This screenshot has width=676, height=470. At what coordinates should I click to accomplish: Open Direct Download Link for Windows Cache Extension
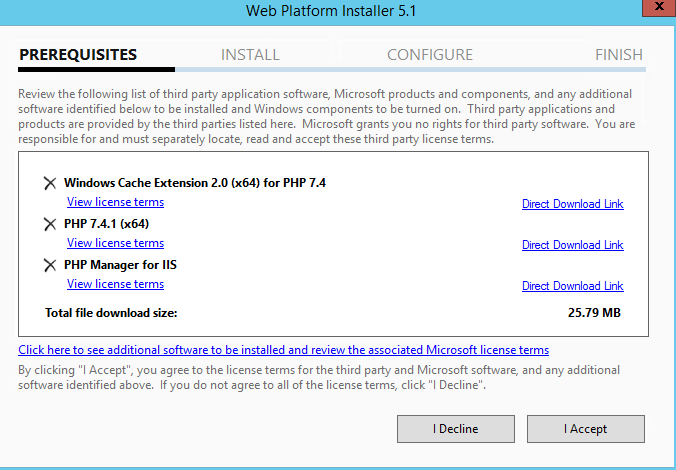tap(573, 204)
